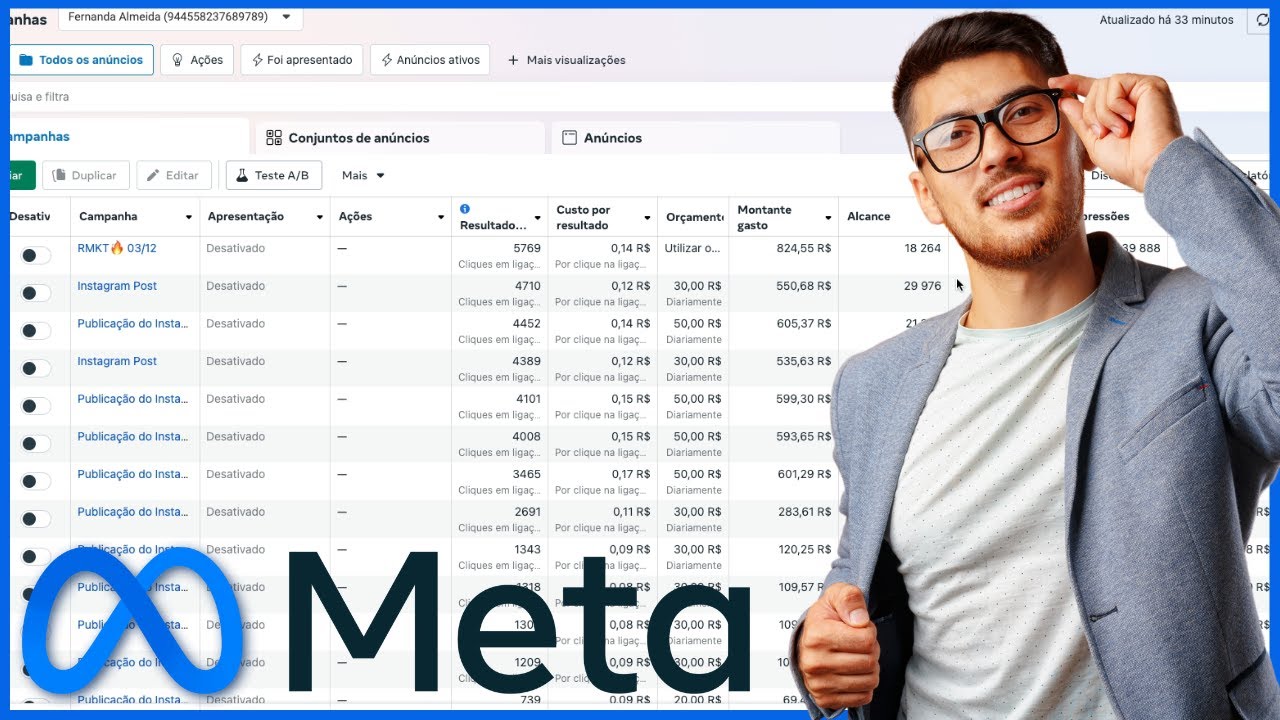
Task: Open Publicação do Insta campaign link with 4452 results
Action: point(132,324)
